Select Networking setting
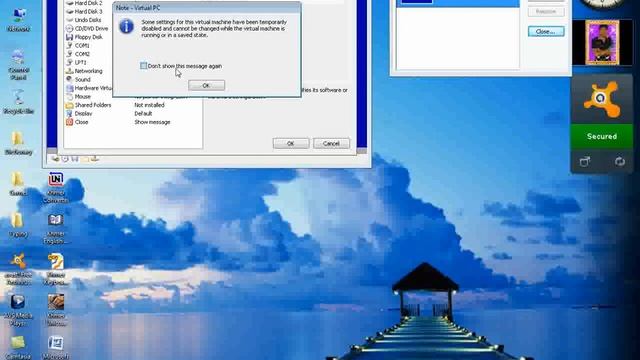 (x=84, y=71)
